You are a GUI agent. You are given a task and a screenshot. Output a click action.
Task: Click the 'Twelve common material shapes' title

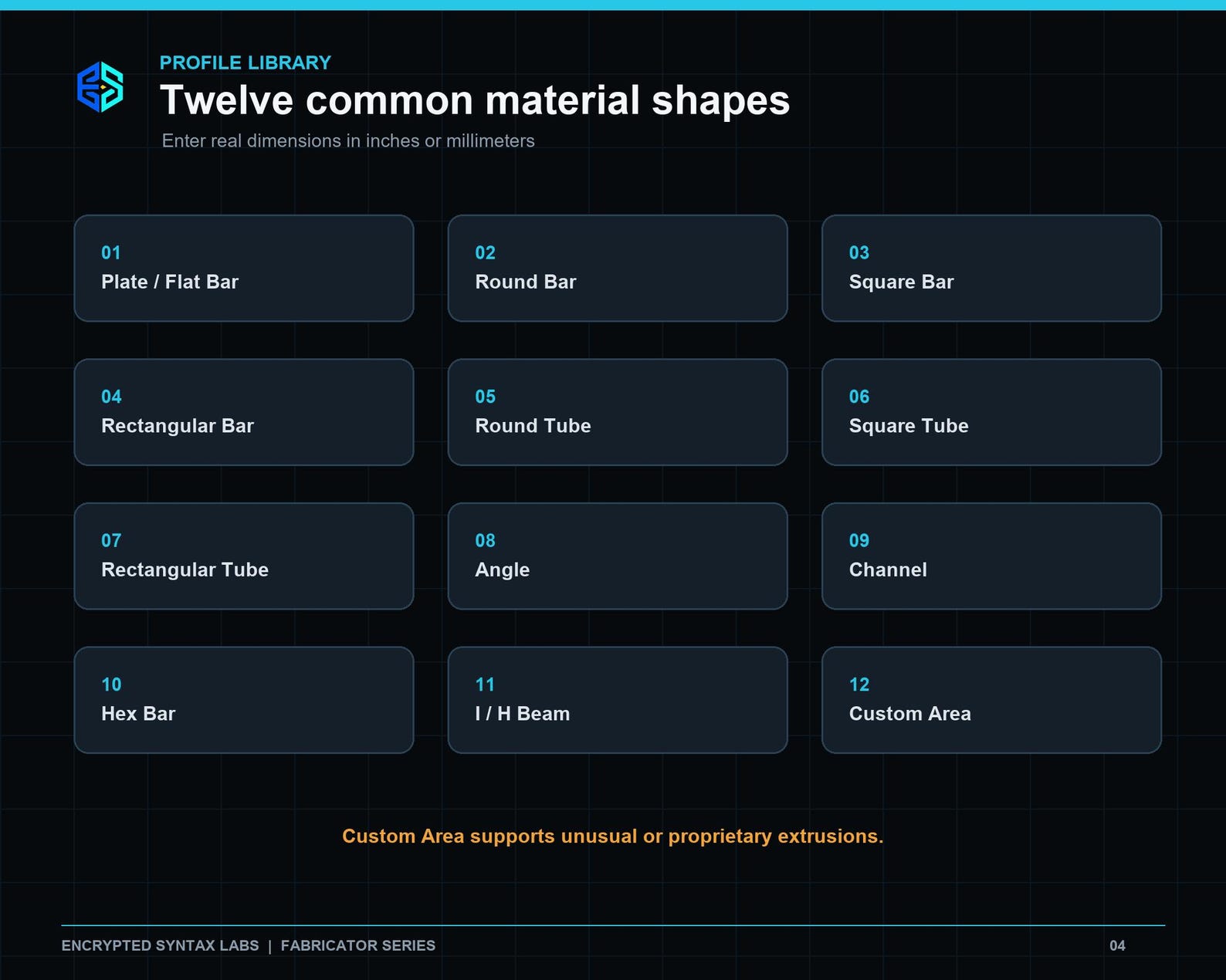pos(475,100)
